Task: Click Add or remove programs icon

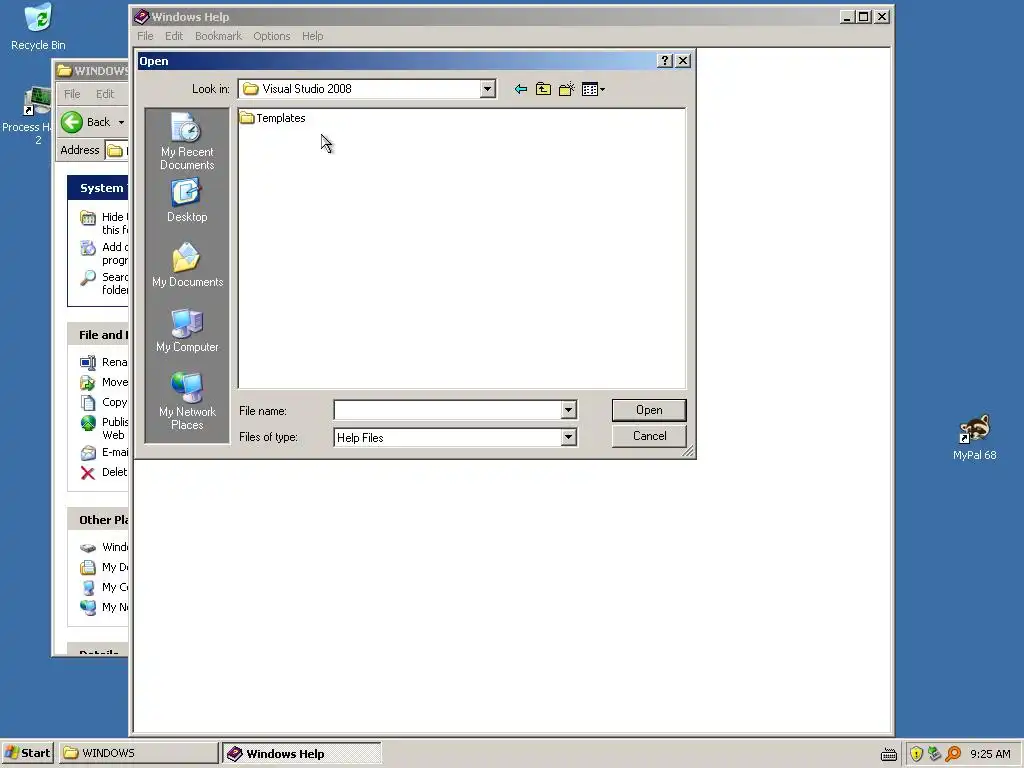Action: click(x=88, y=248)
